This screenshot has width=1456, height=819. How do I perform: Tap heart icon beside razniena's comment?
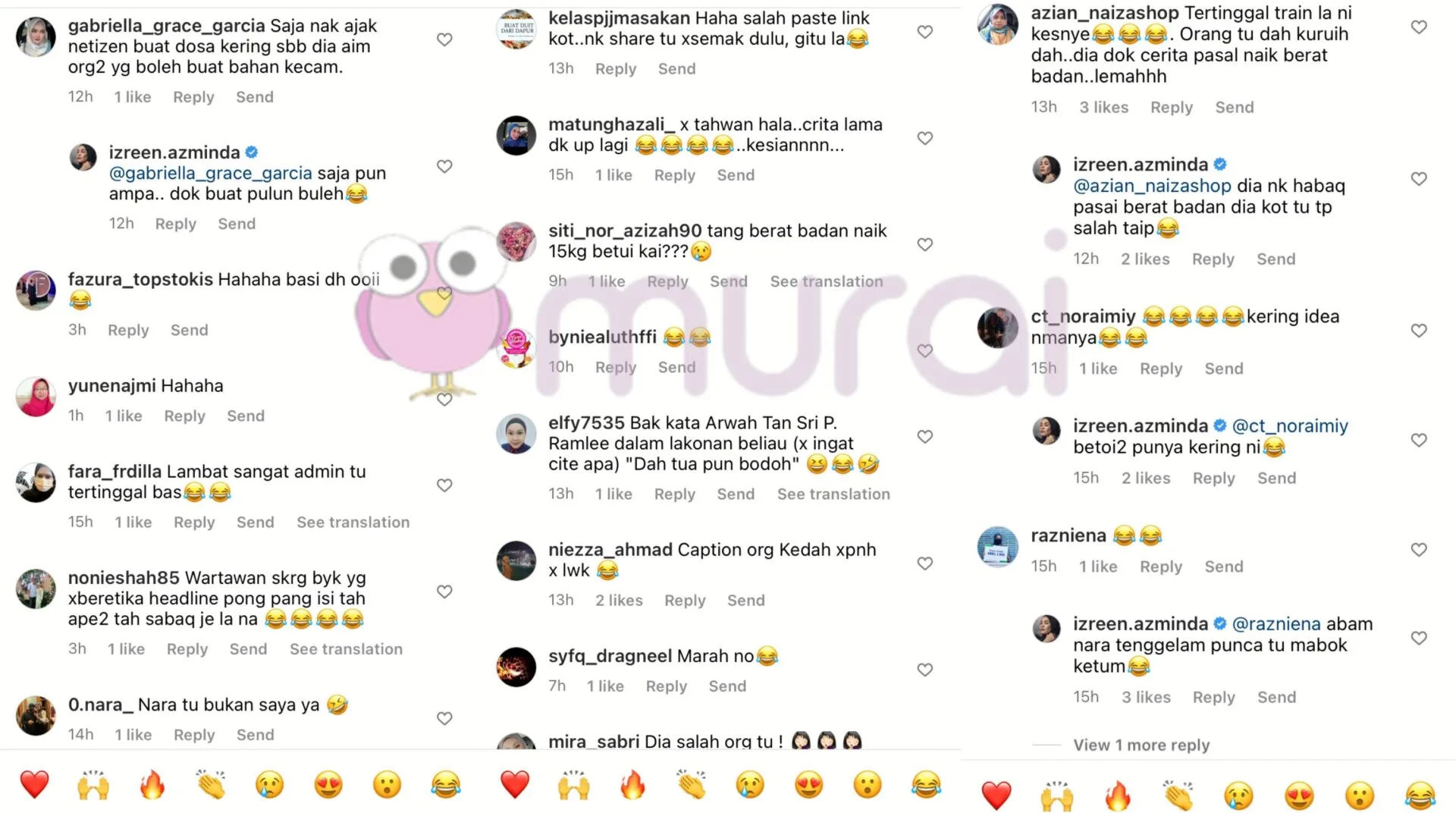(x=1419, y=550)
